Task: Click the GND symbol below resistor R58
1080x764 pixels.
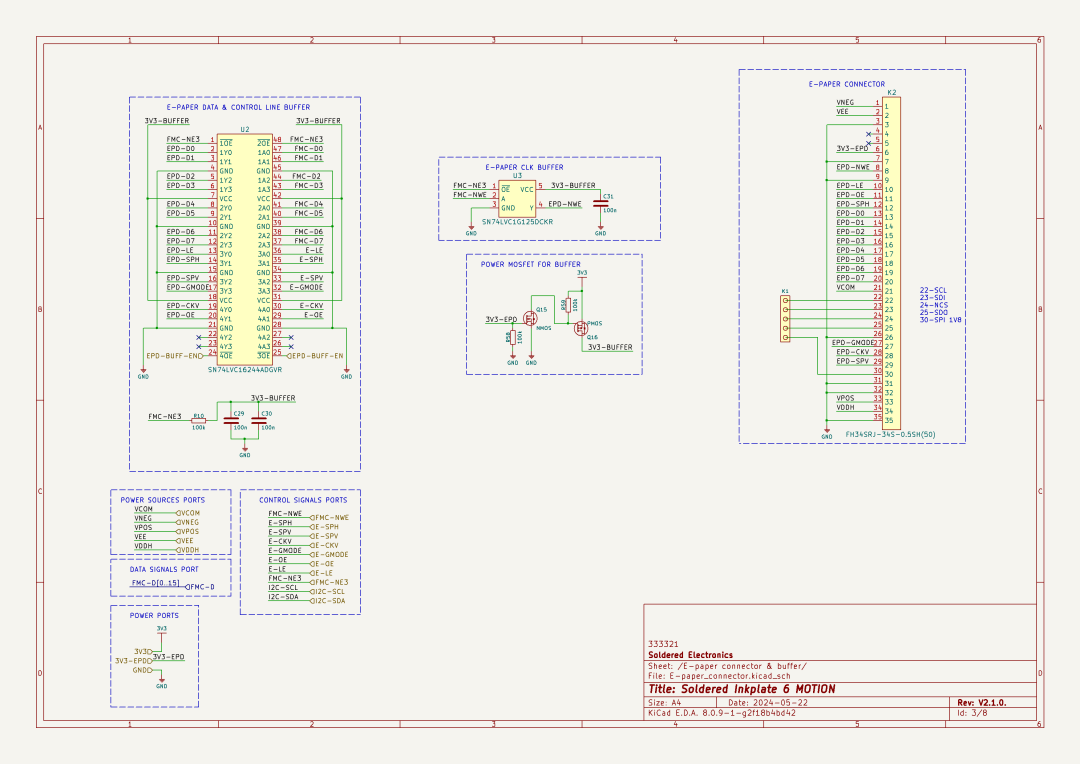Action: click(512, 360)
